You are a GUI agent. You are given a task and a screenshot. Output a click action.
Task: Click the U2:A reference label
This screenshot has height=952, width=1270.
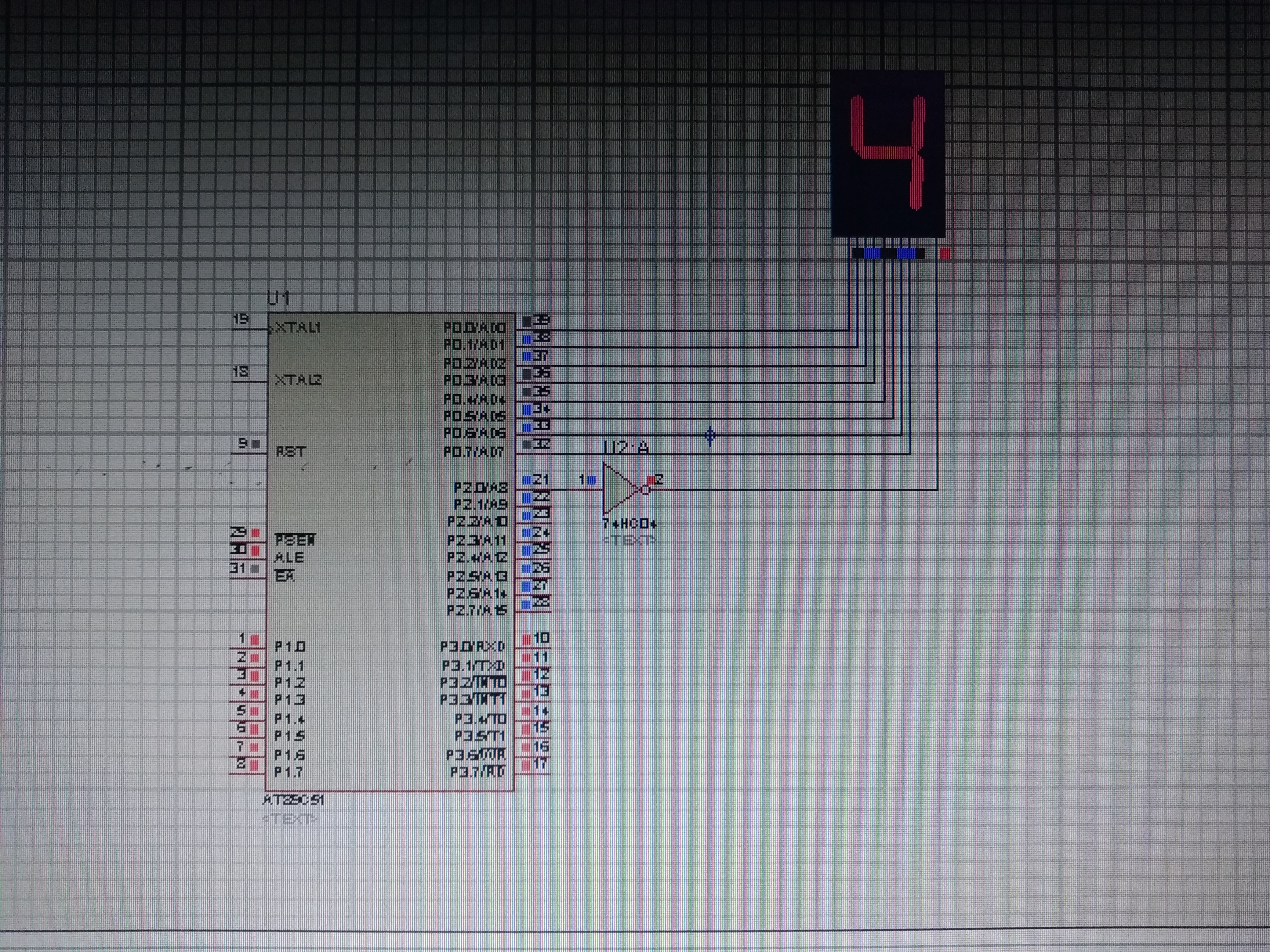click(626, 448)
